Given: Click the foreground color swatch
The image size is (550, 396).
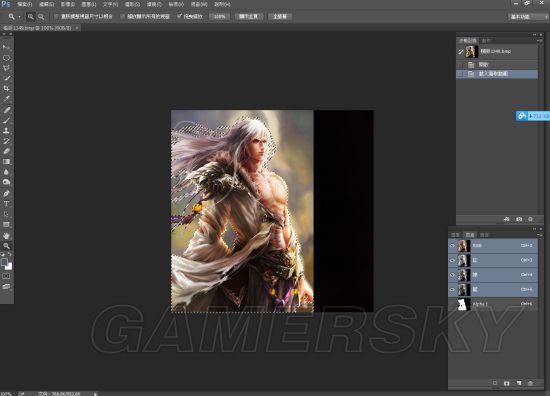Looking at the screenshot, I should 4,262.
